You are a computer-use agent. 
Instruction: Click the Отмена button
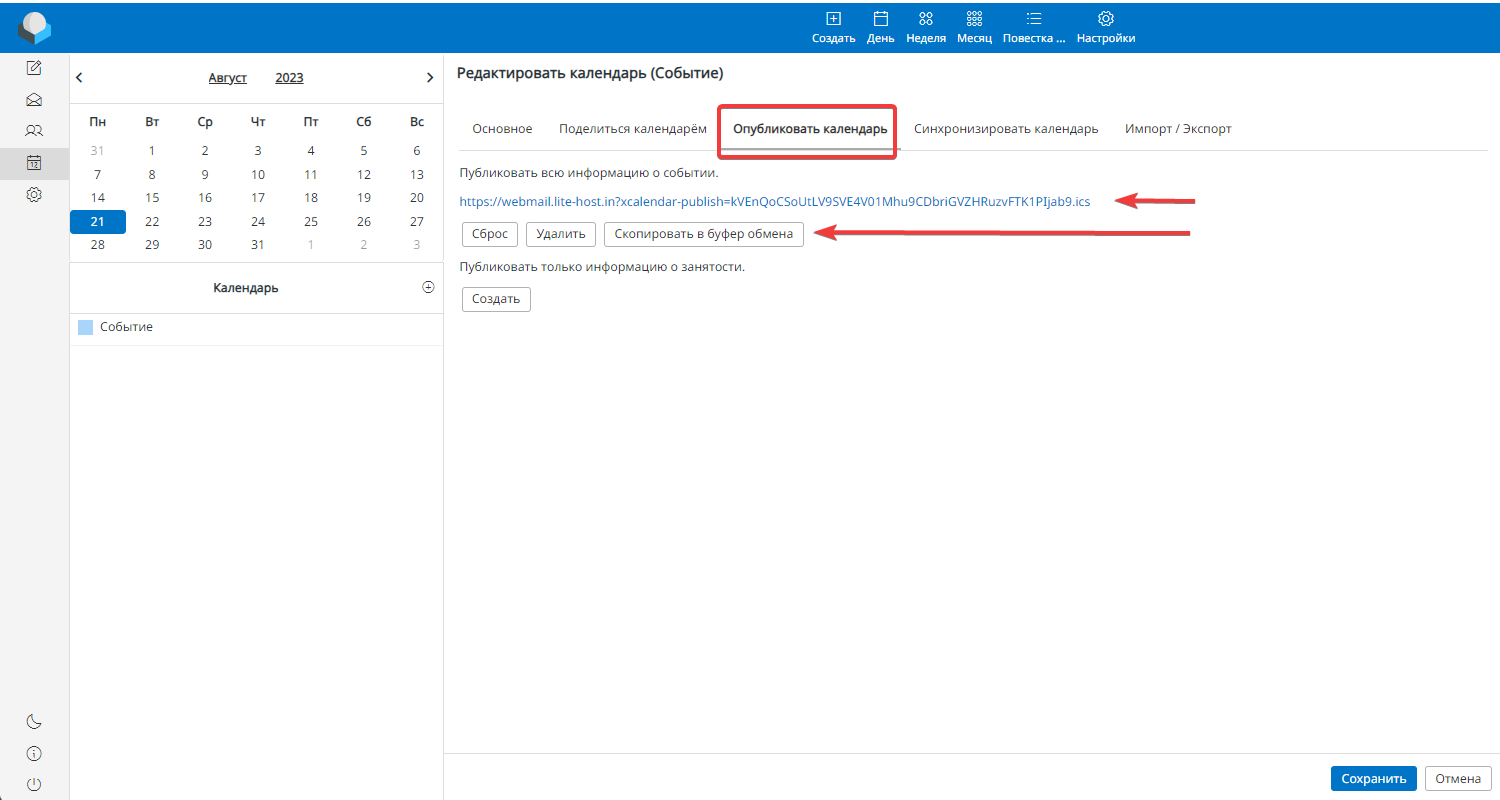(x=1458, y=779)
